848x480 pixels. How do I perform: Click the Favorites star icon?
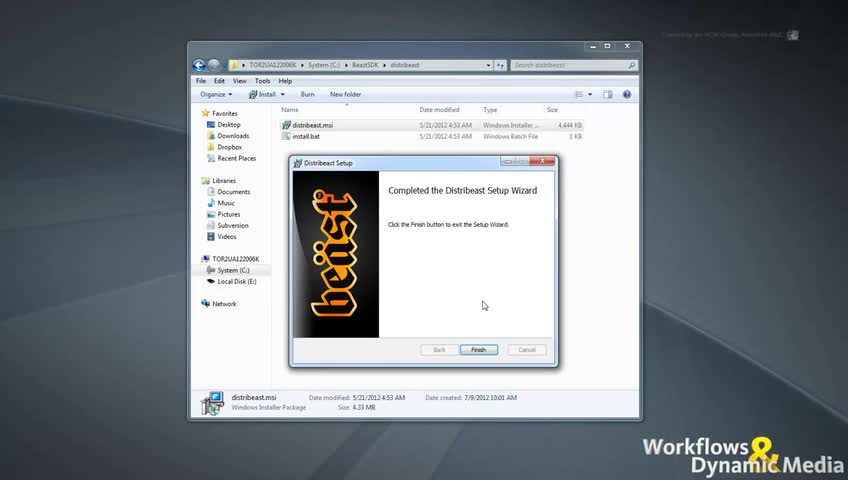point(205,114)
